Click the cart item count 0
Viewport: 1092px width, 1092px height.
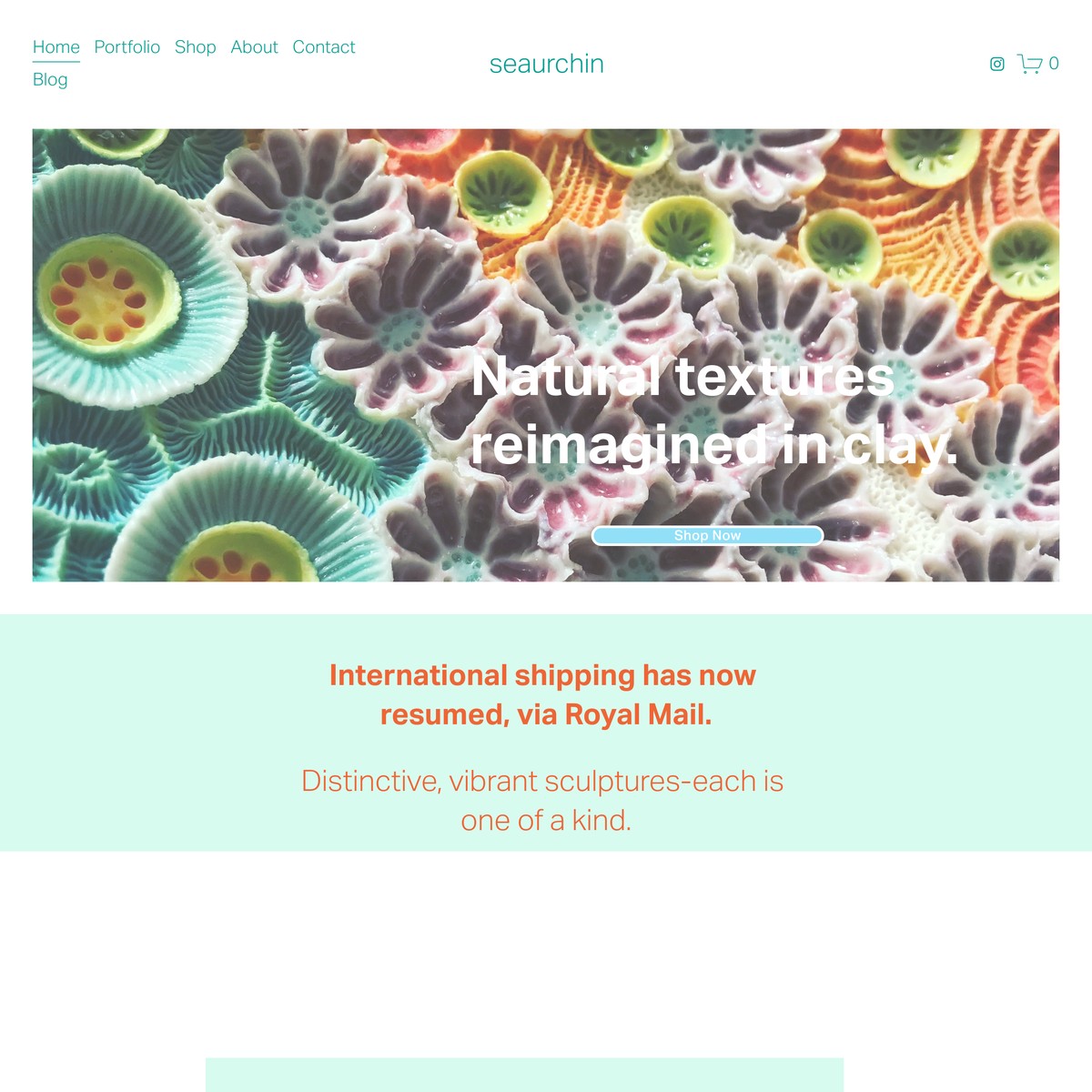(1054, 64)
